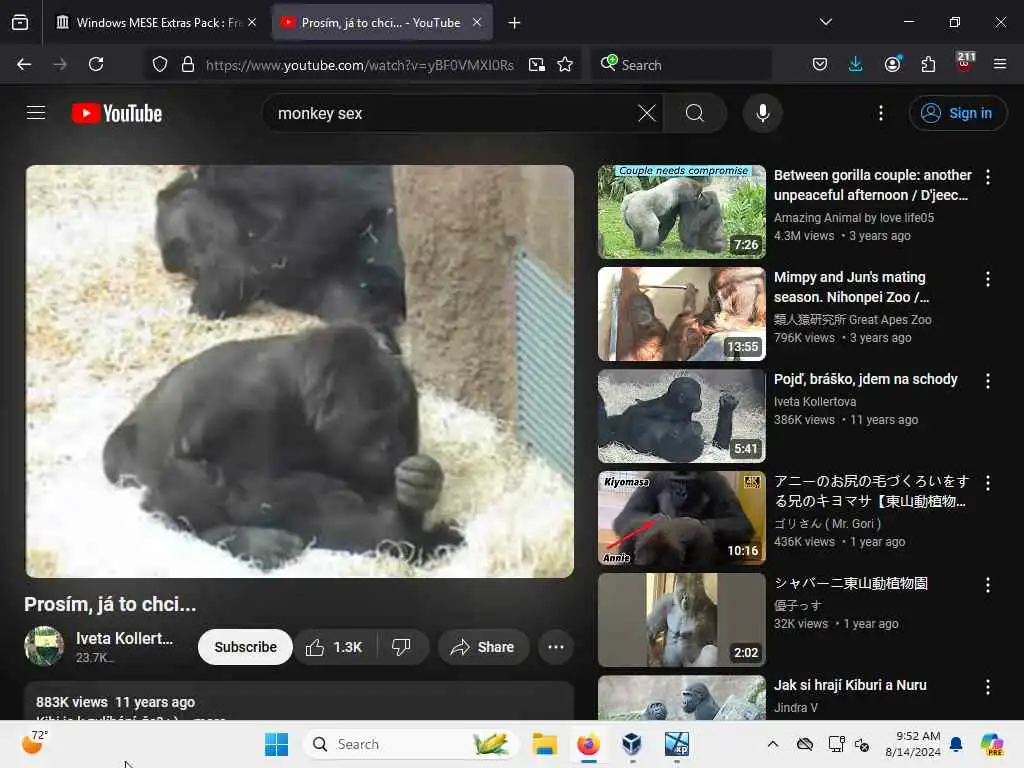Open a new browser tab
This screenshot has width=1024, height=768.
tap(515, 23)
